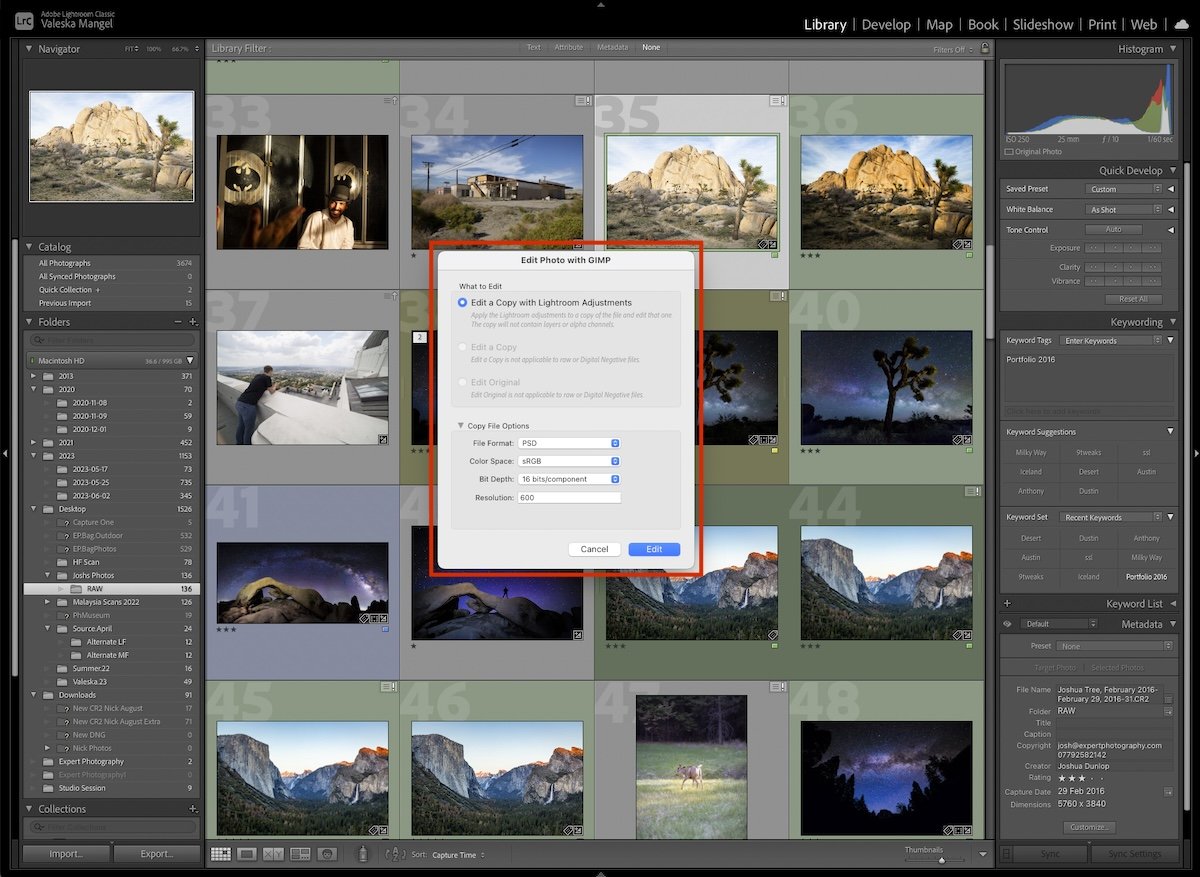
Task: Click the Edit button in the GIMP dialog
Action: coord(654,548)
